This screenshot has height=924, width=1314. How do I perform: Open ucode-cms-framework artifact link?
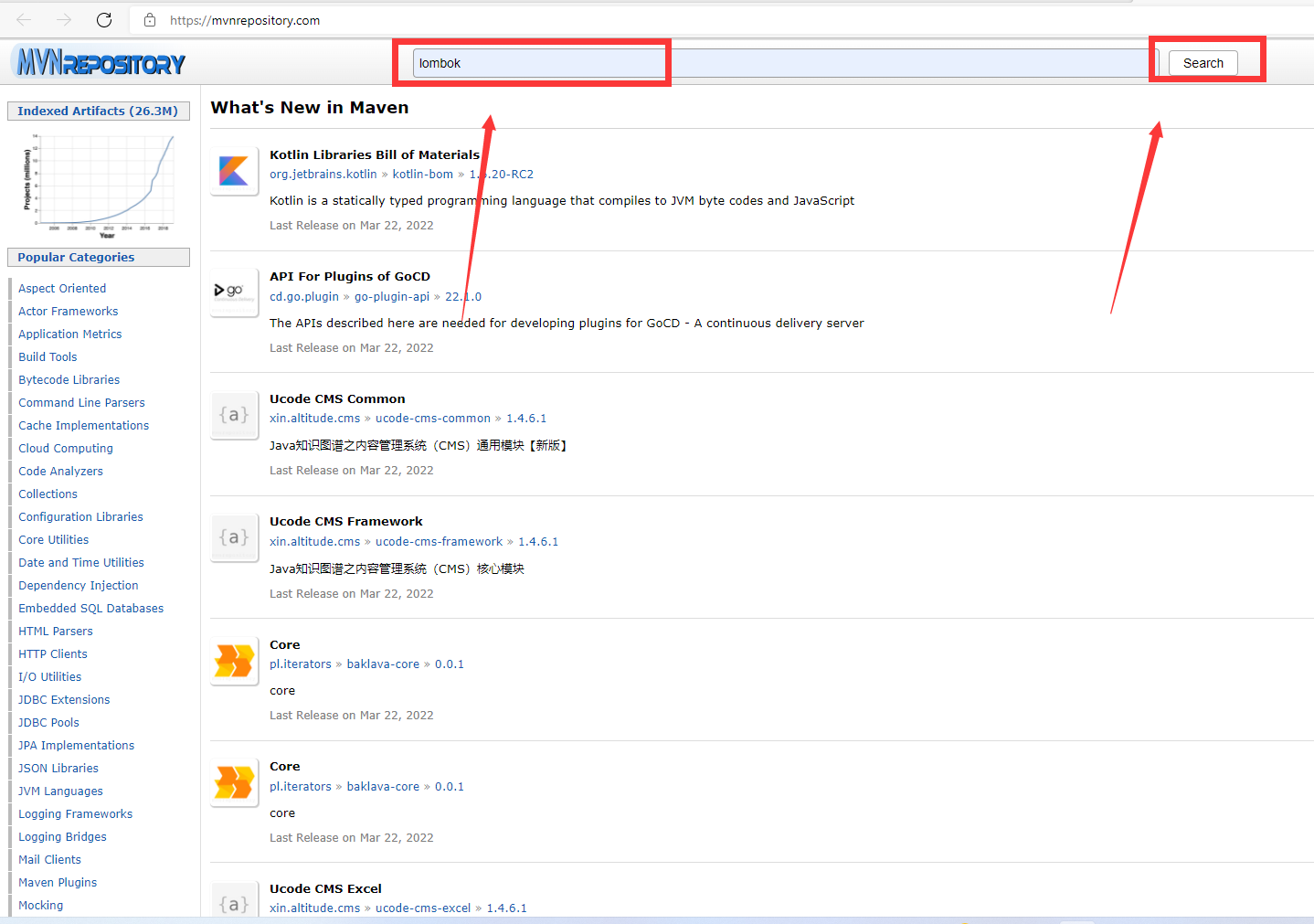(439, 541)
